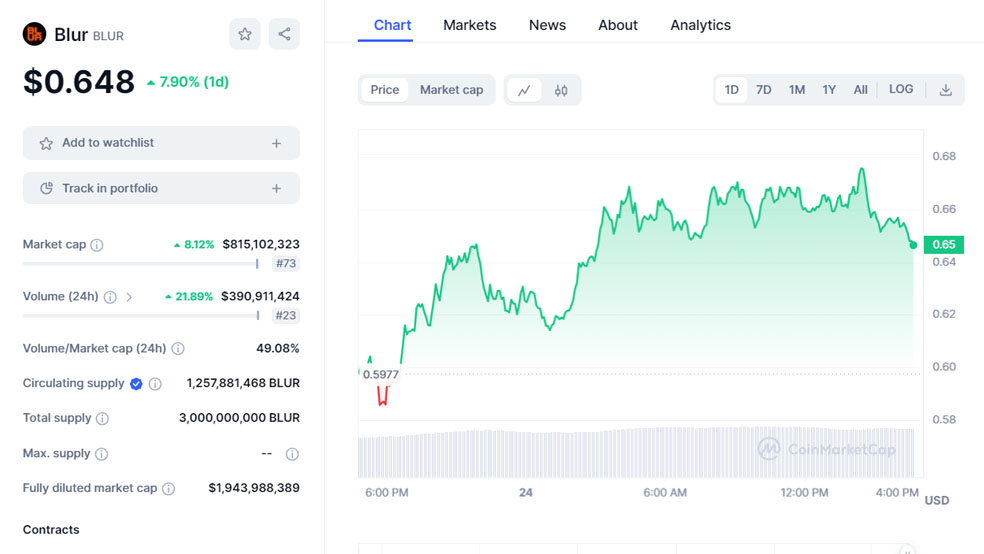Viewport: 984px width, 554px height.
Task: Click the Market cap rank slider bar
Action: (x=140, y=264)
